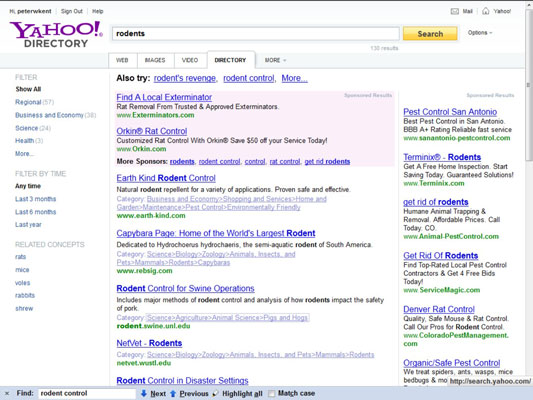Open Denver Rat Control ad
Screen dimensions: 533x400
point(439,309)
